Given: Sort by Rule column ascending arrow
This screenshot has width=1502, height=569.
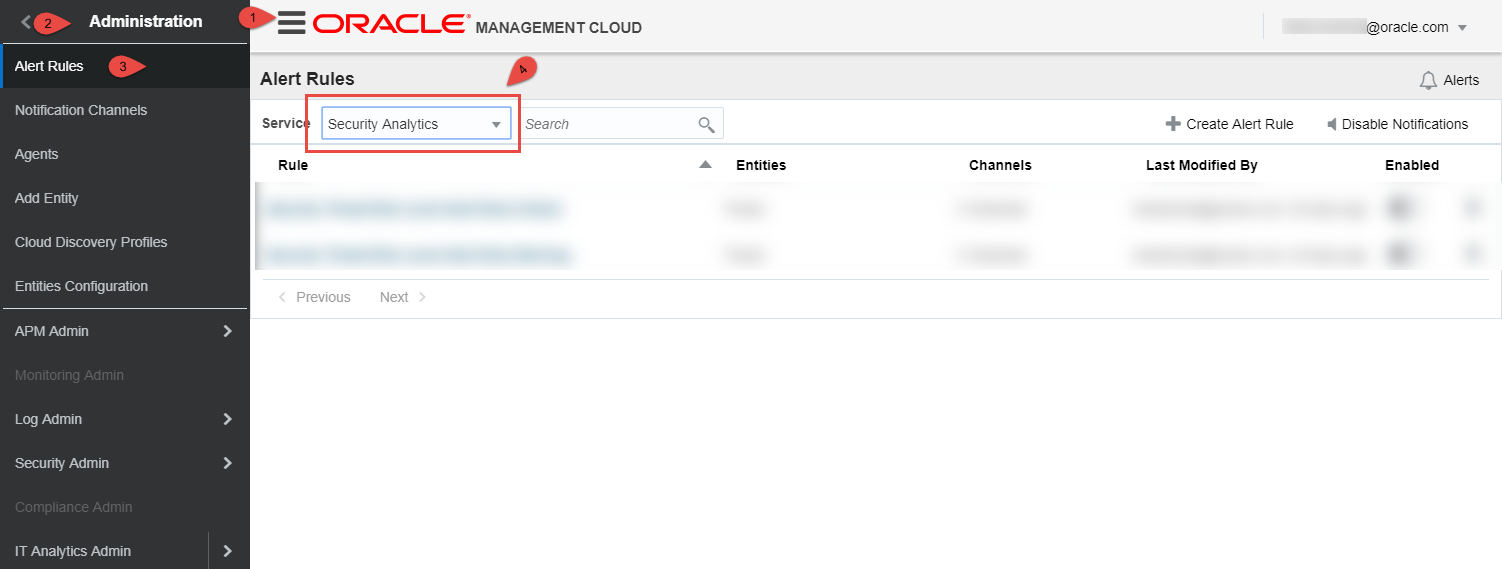Looking at the screenshot, I should pyautogui.click(x=705, y=165).
